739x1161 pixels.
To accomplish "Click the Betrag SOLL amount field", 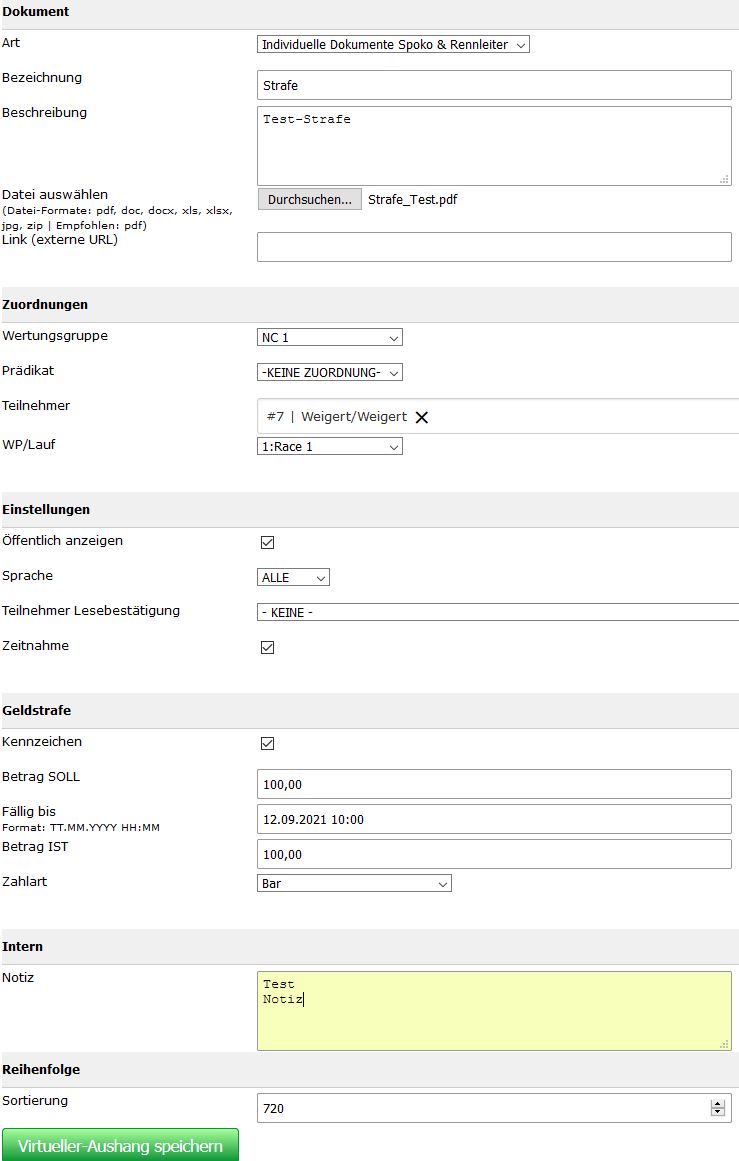I will pos(494,784).
